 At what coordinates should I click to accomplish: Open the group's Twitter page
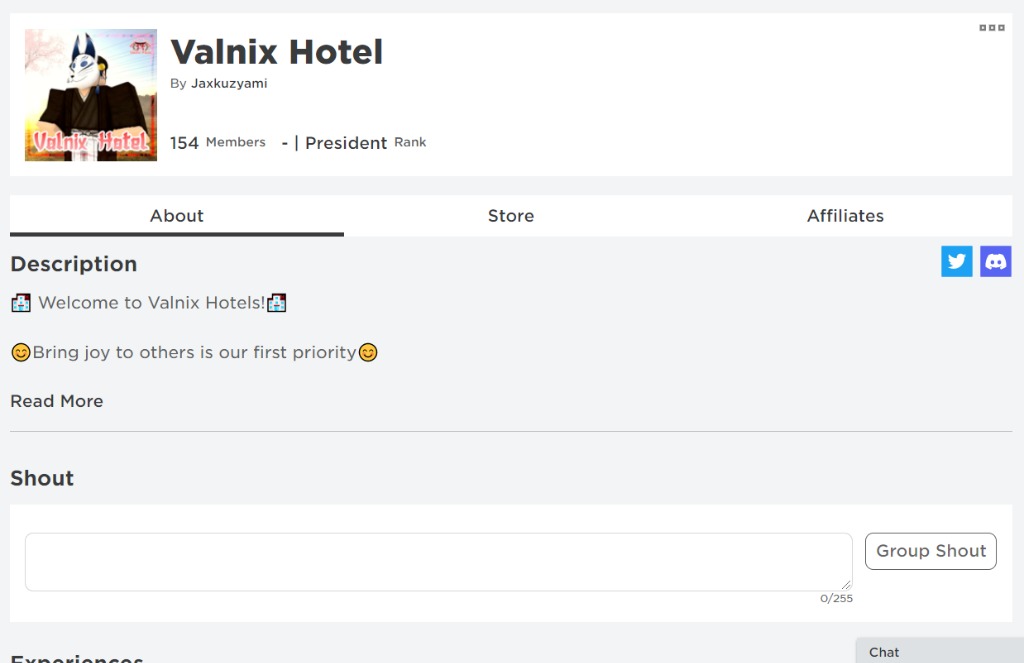tap(956, 261)
